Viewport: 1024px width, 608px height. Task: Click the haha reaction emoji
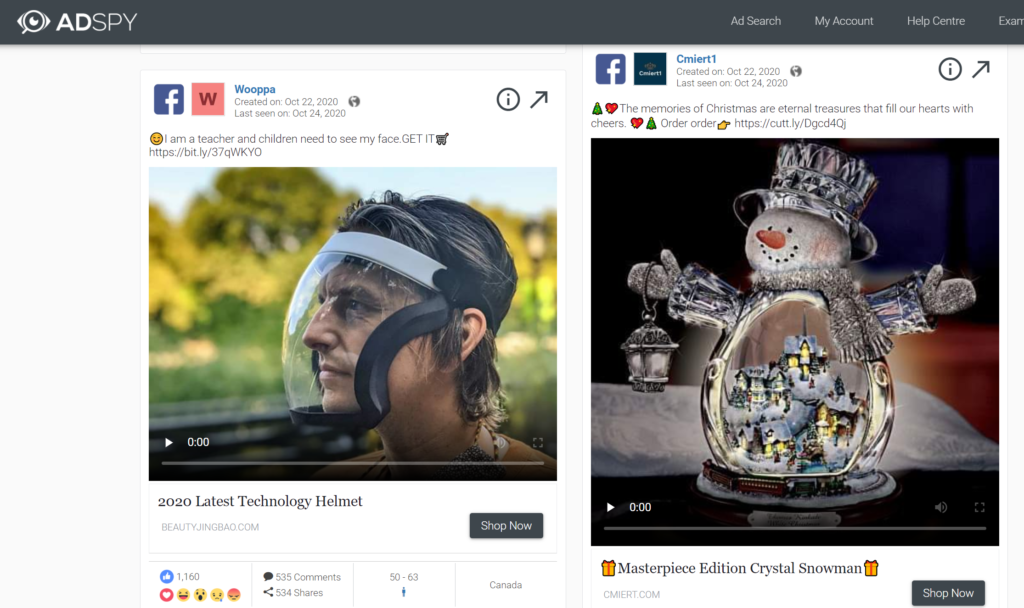(183, 595)
